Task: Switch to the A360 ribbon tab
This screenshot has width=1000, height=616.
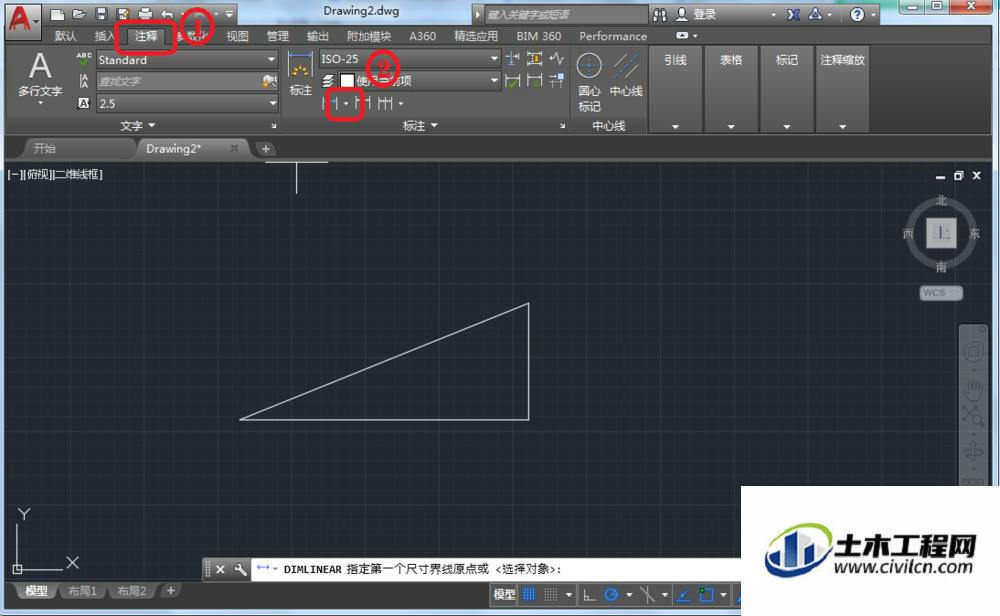Action: coord(422,36)
